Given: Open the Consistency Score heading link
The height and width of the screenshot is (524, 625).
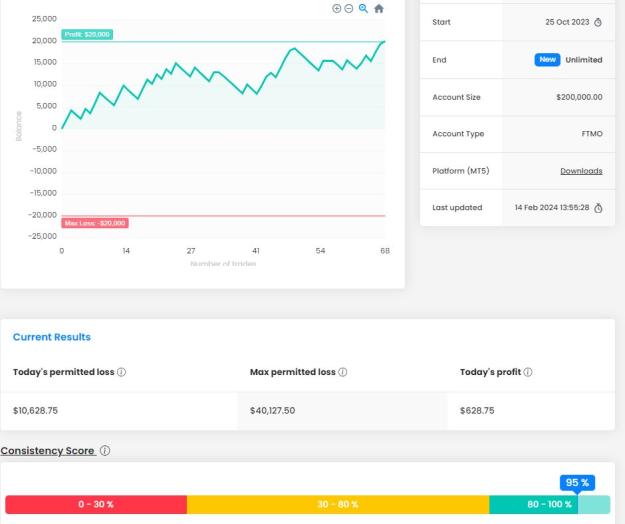Looking at the screenshot, I should [47, 451].
